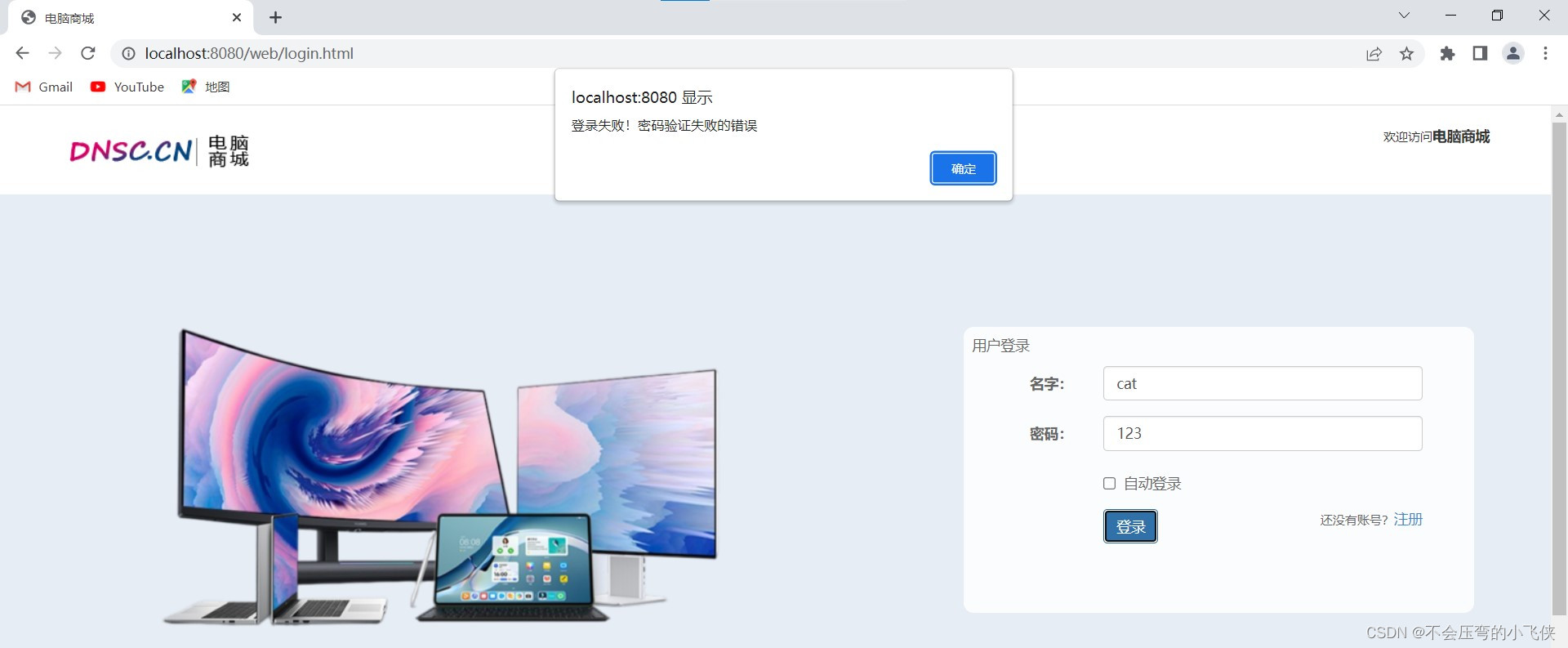
Task: Click the 名字 username field containing cat
Action: [x=1263, y=383]
